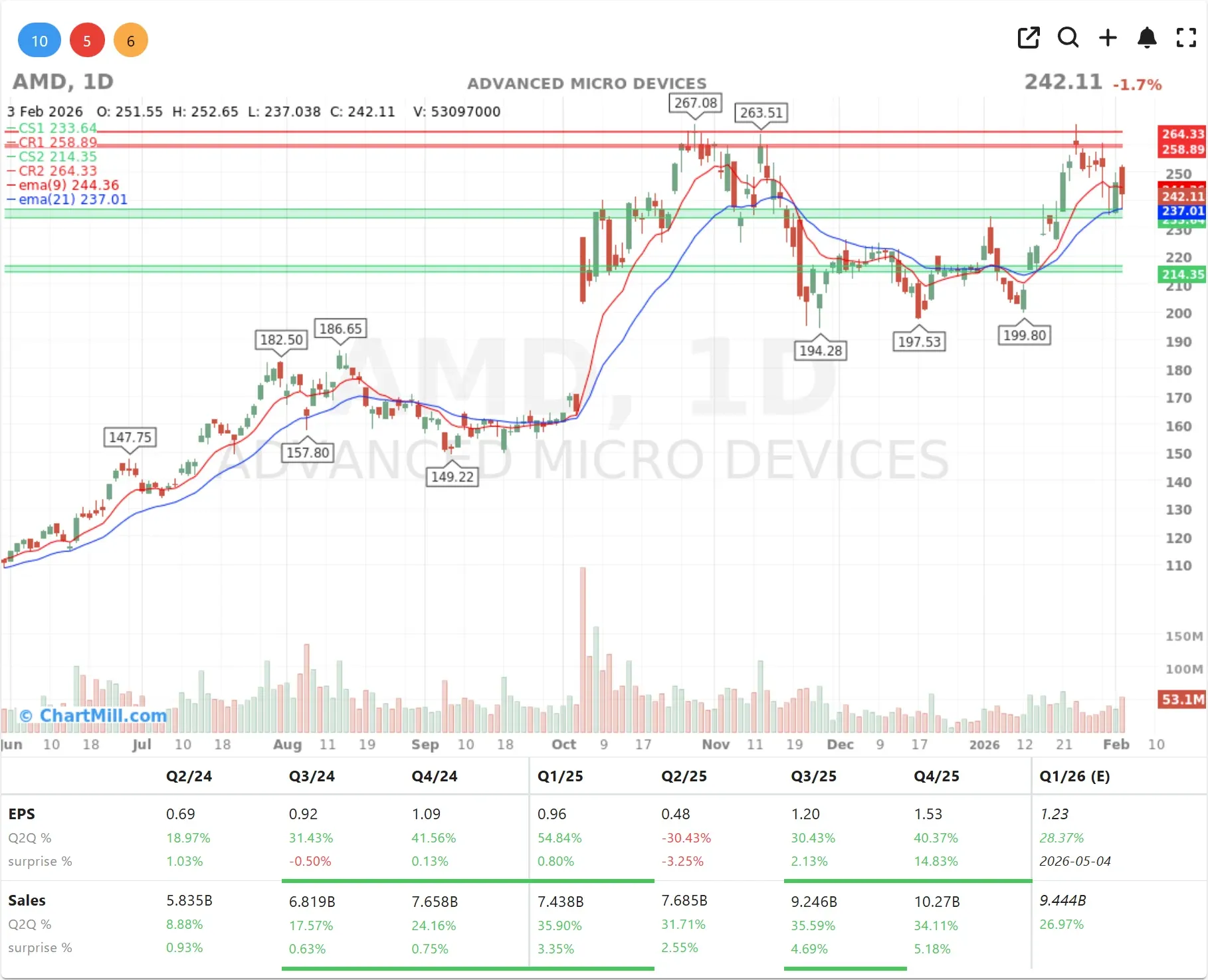Toggle the ema(9) indicator in the legend
1208x980 pixels.
coord(66,185)
